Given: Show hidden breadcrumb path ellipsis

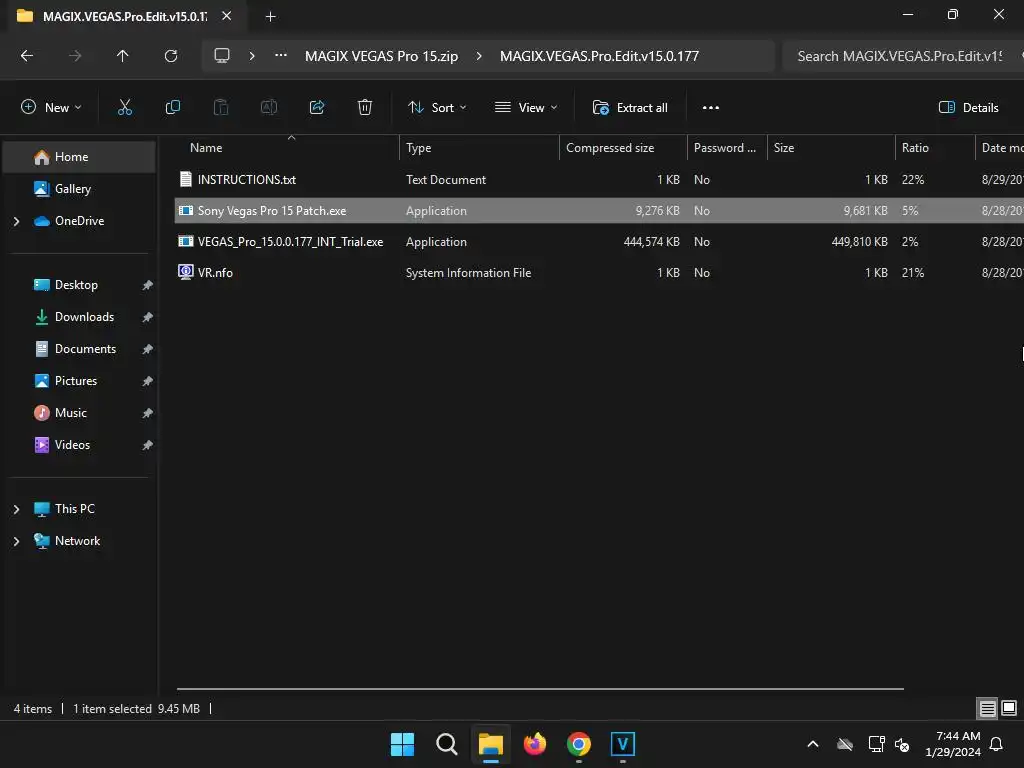Looking at the screenshot, I should [281, 56].
